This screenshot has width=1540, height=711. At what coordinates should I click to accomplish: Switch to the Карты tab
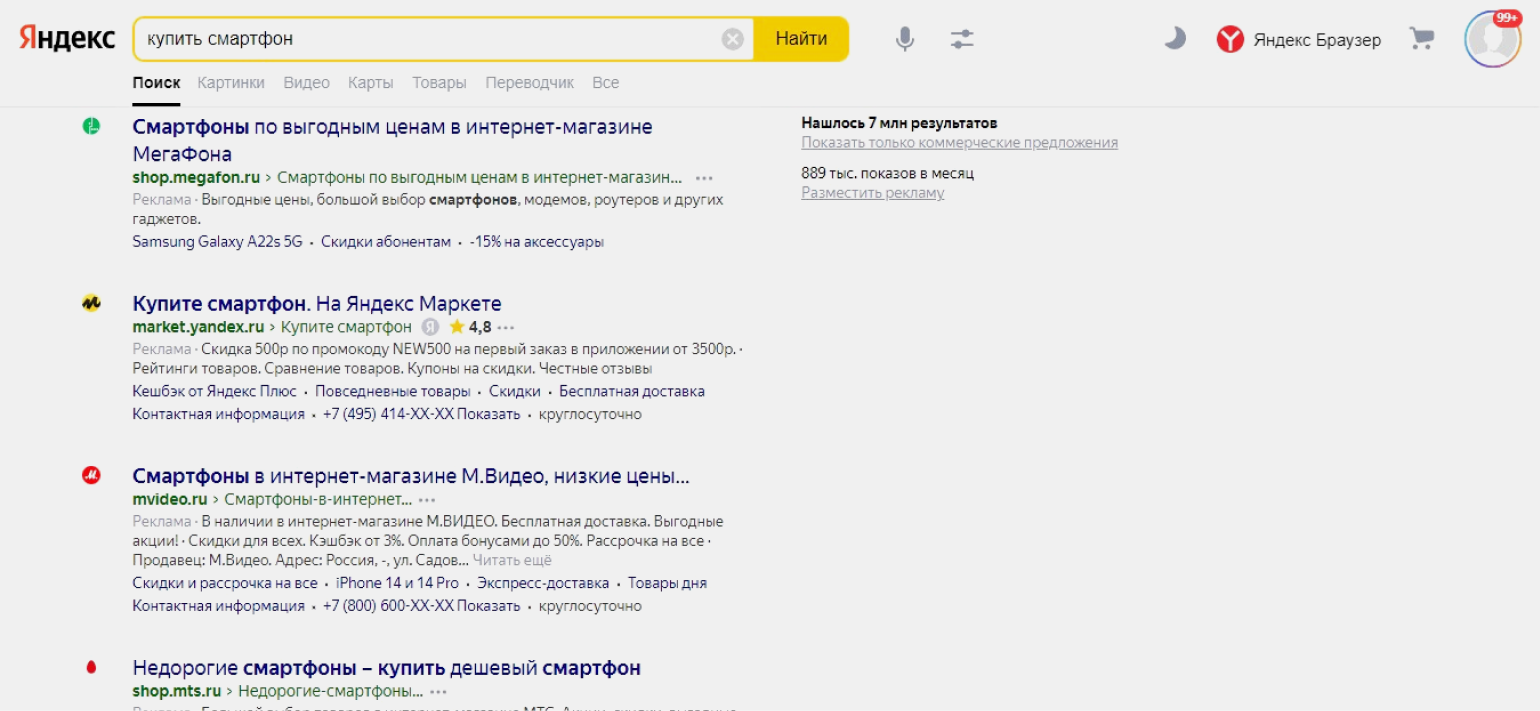[371, 83]
